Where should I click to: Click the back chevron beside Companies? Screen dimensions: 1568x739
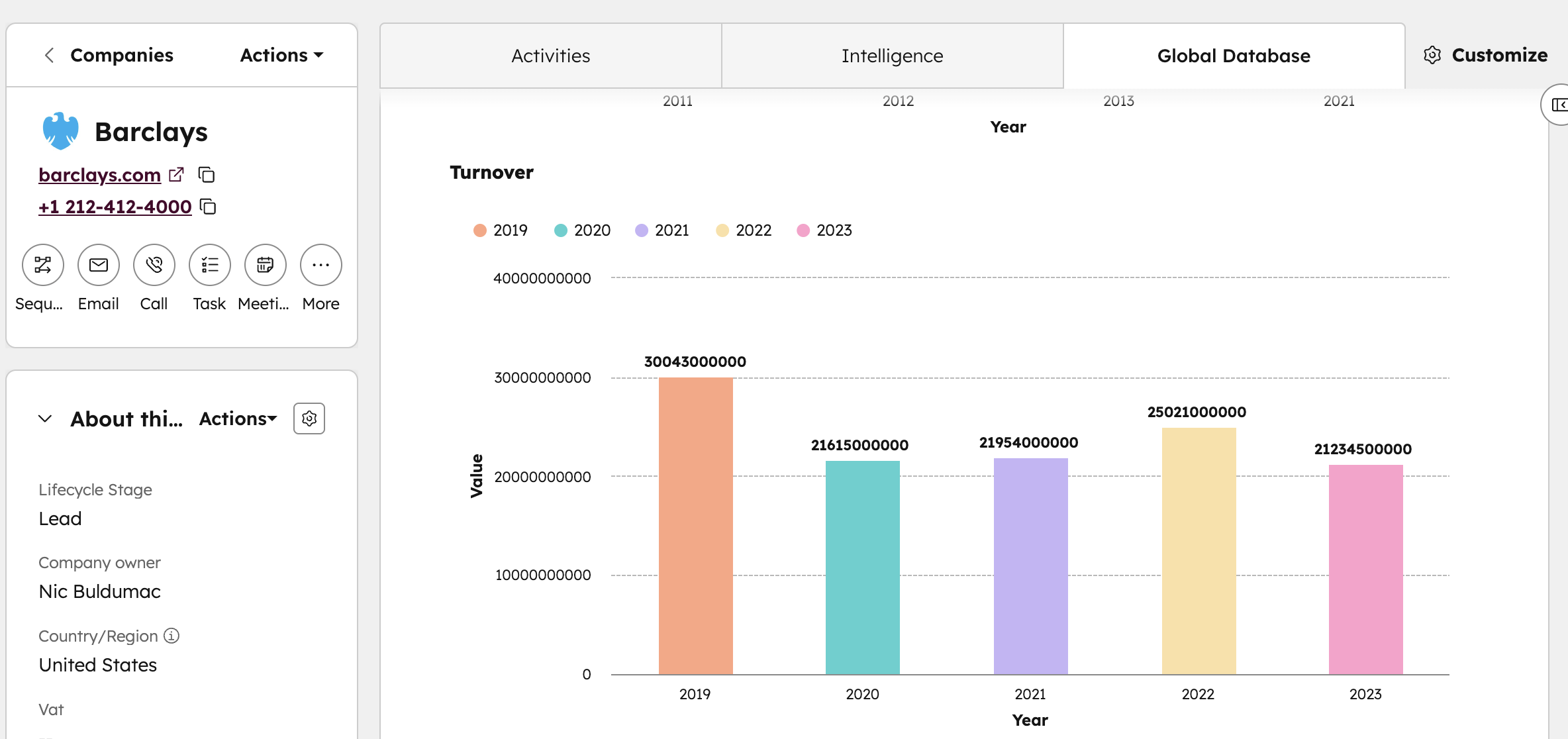coord(49,55)
